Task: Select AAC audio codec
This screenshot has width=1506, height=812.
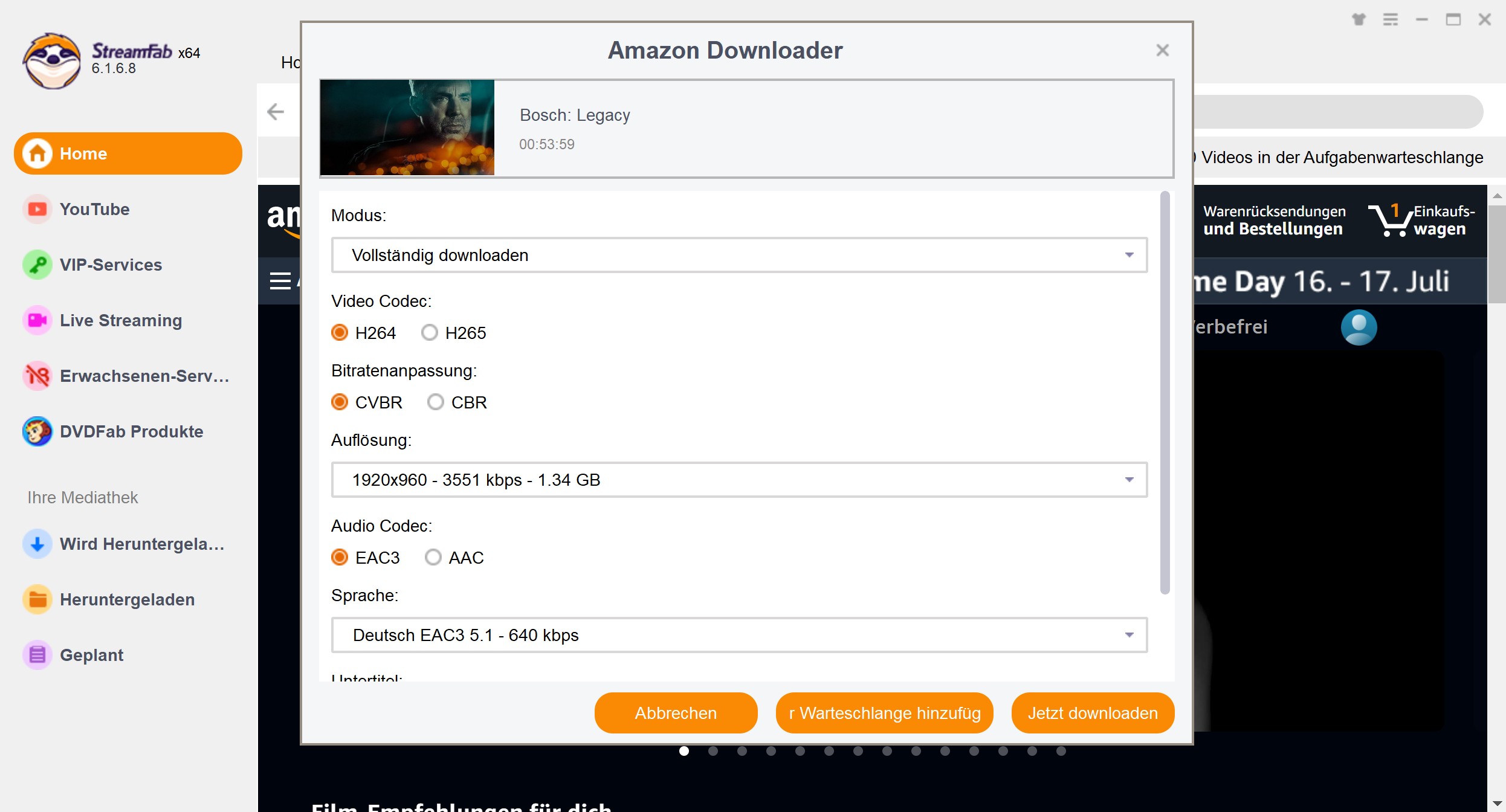Action: [433, 557]
